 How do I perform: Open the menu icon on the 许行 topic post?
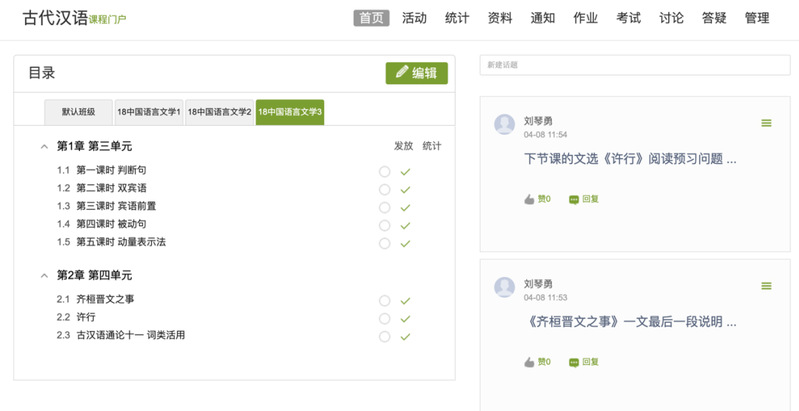coord(766,123)
